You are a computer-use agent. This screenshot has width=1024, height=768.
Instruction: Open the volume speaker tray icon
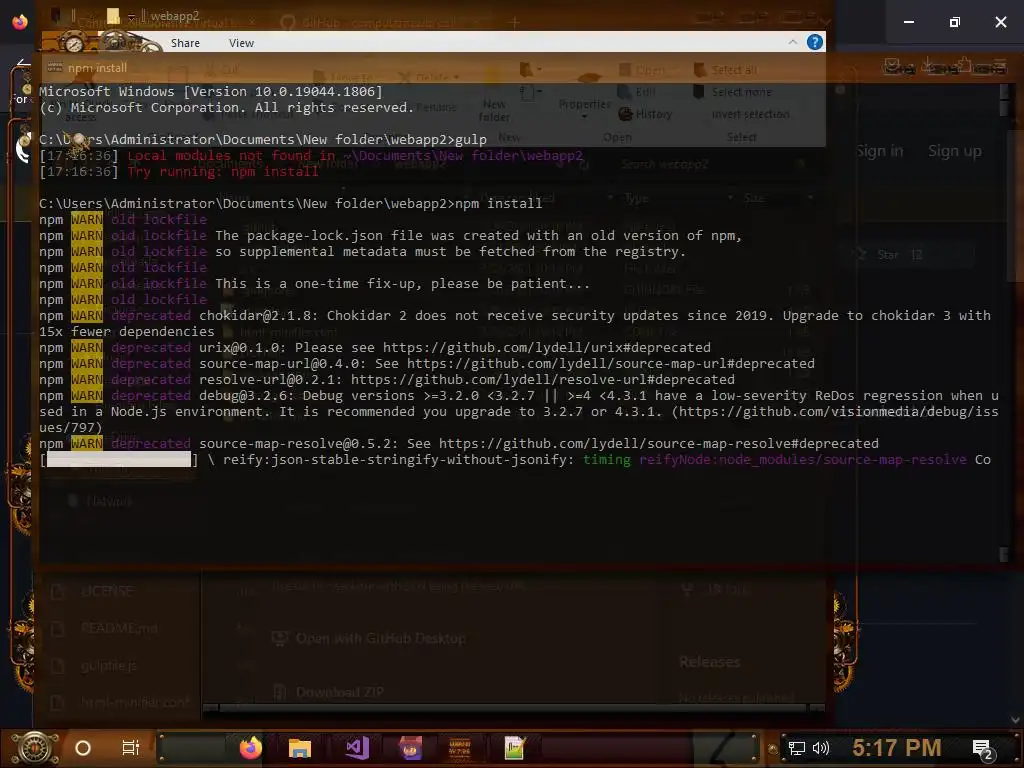[x=821, y=748]
